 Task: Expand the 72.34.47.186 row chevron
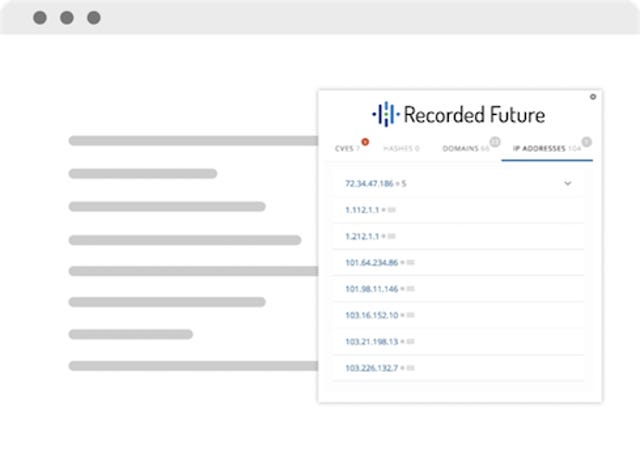[568, 183]
